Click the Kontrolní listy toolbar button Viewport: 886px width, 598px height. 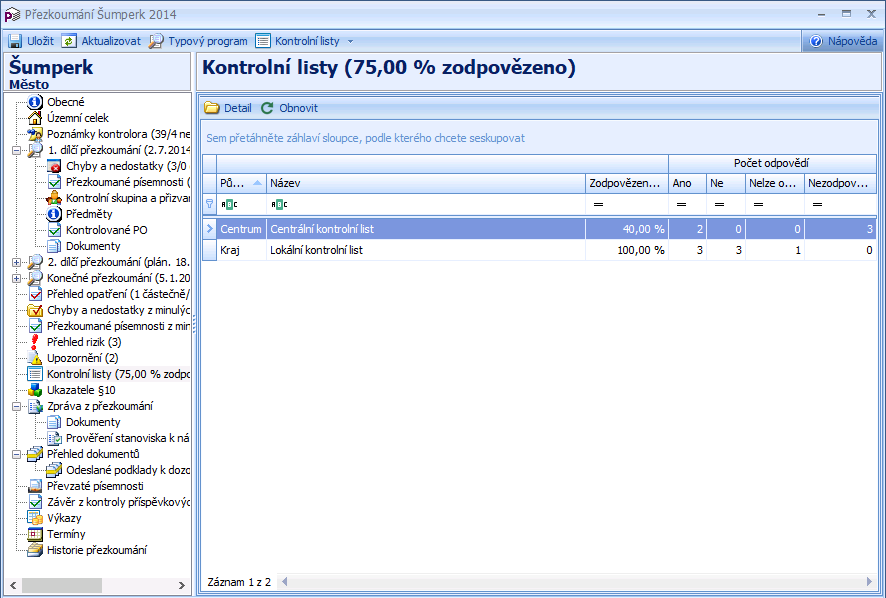(298, 41)
